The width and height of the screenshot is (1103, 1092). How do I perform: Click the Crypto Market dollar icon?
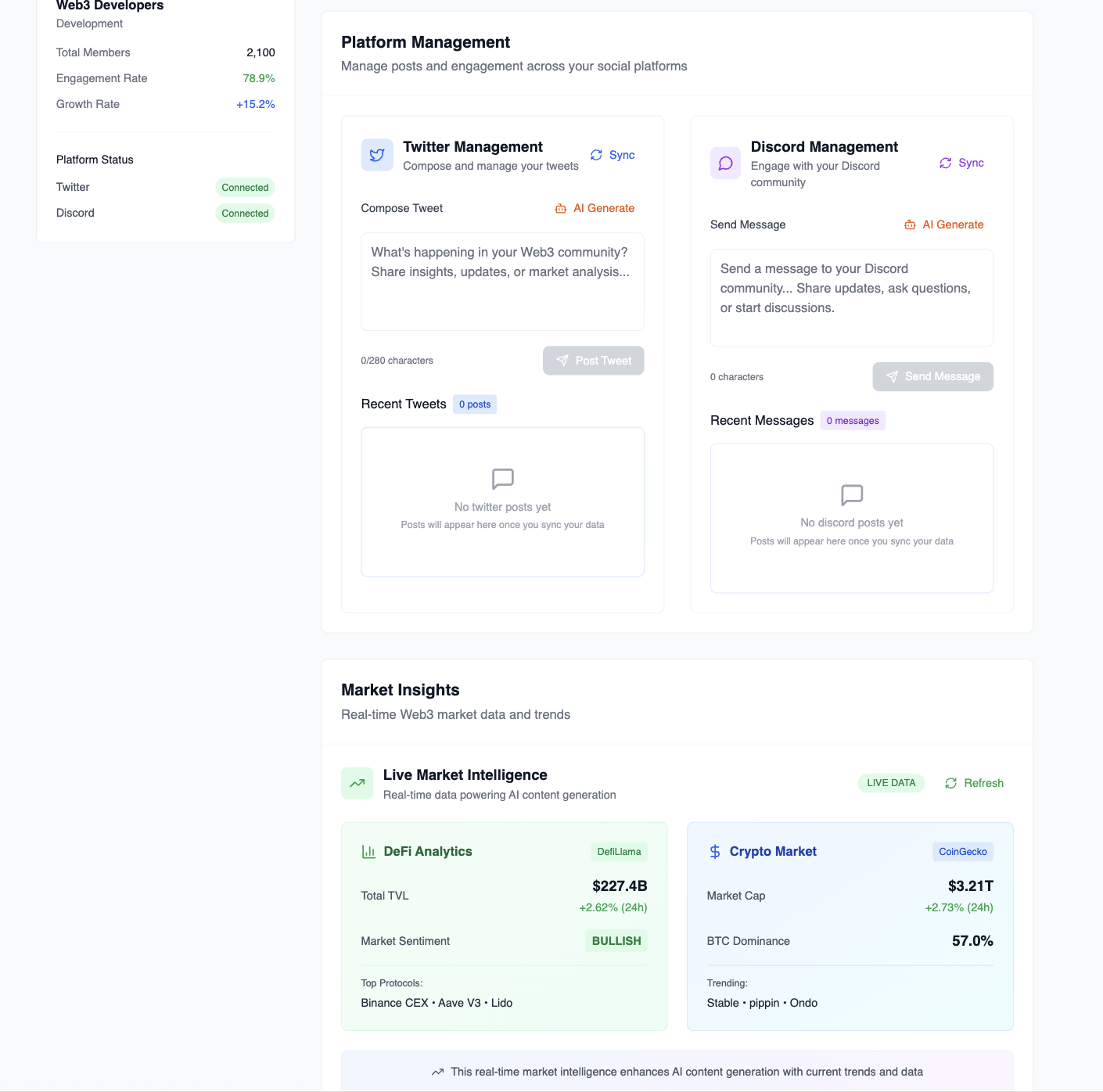[x=714, y=851]
